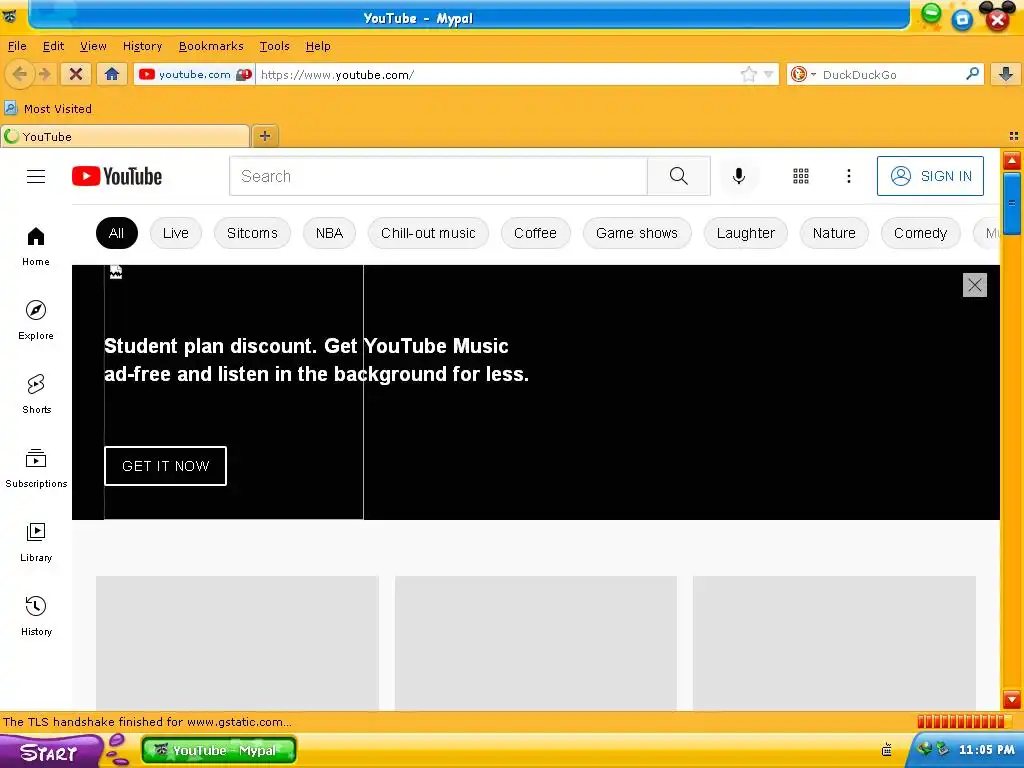The height and width of the screenshot is (768, 1024).
Task: Open Subscriptions in the sidebar
Action: pyautogui.click(x=36, y=468)
